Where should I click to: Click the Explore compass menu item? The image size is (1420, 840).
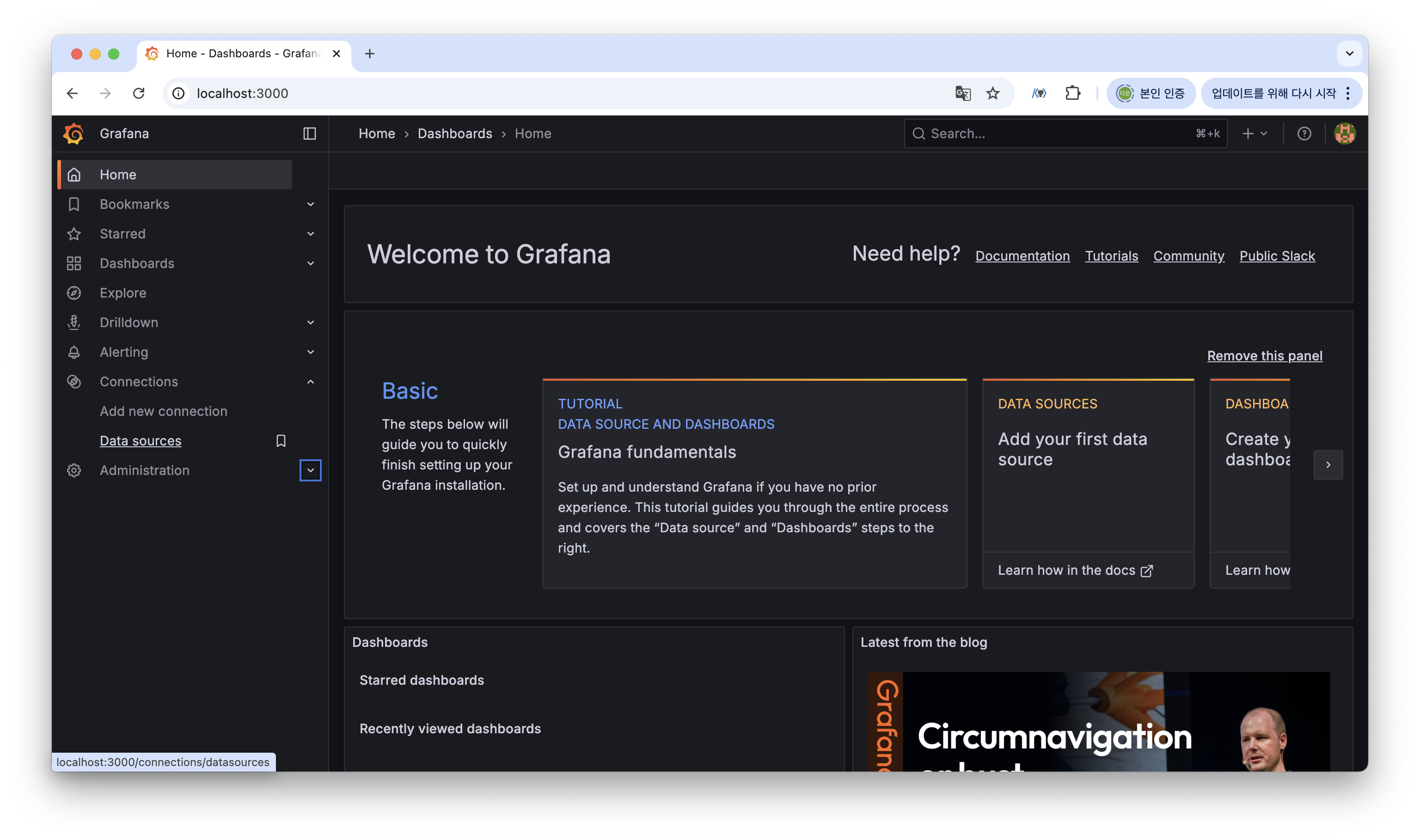pyautogui.click(x=123, y=292)
